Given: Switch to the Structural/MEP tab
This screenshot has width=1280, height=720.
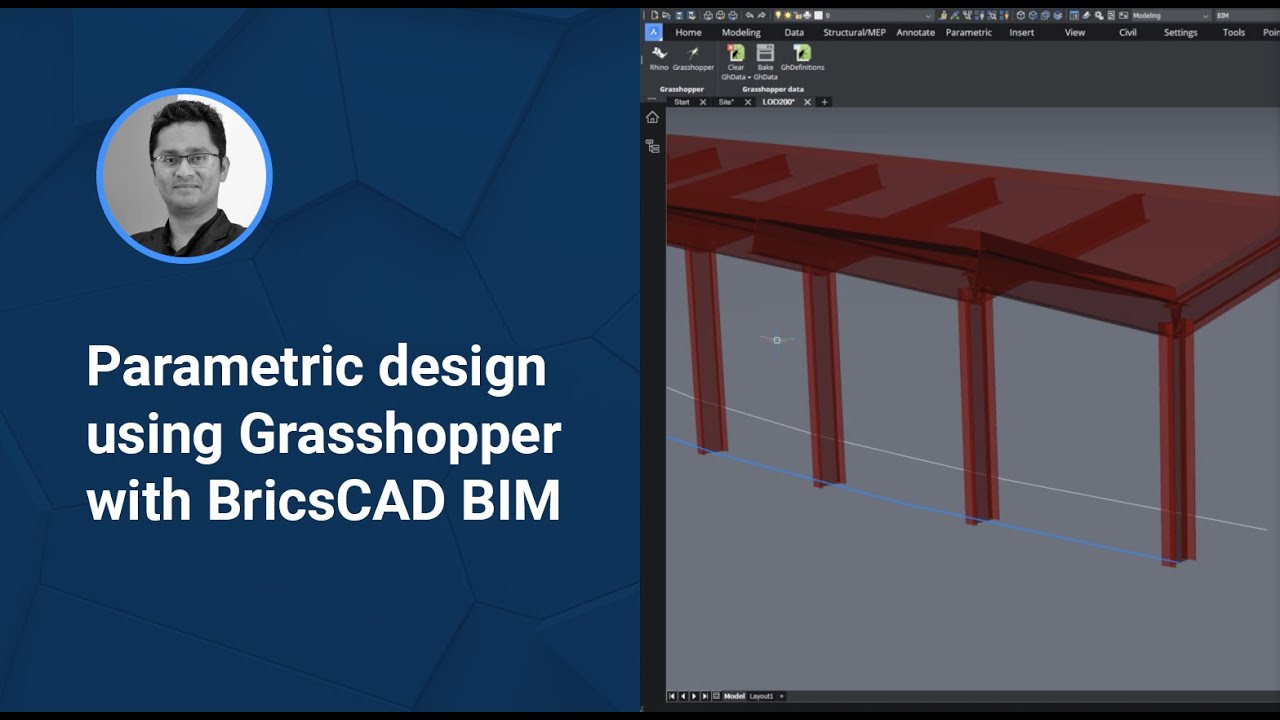Looking at the screenshot, I should pyautogui.click(x=854, y=32).
